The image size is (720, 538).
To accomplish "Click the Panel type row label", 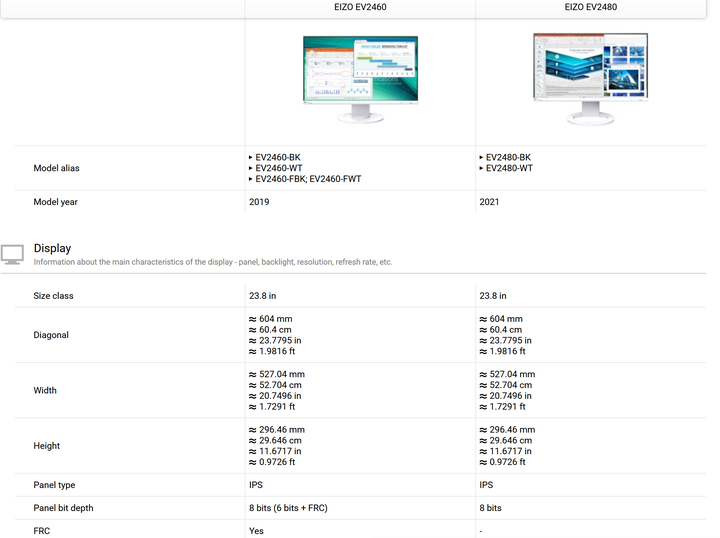I will pos(54,485).
